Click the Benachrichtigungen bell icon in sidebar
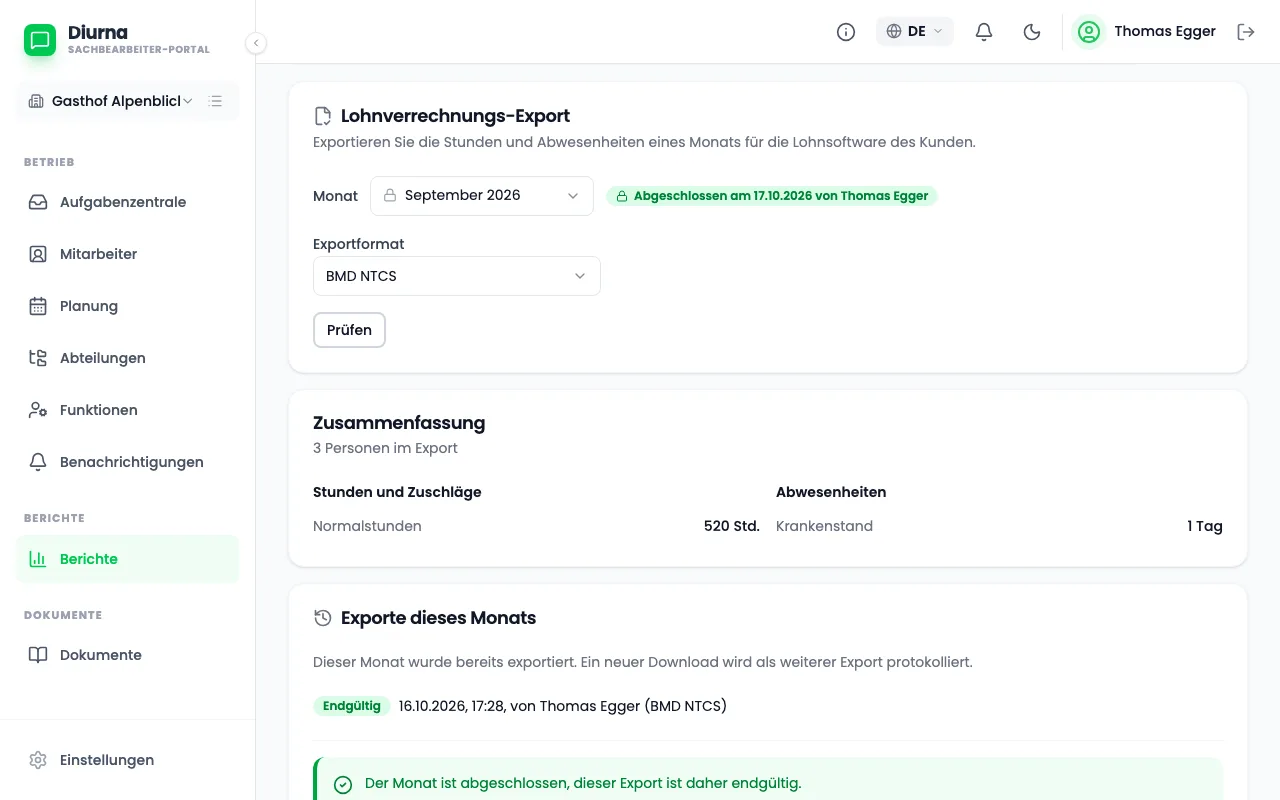1280x800 pixels. pyautogui.click(x=38, y=462)
